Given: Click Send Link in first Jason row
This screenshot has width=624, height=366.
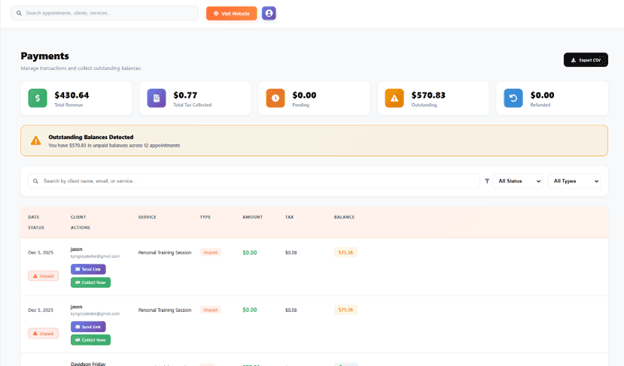Looking at the screenshot, I should (x=88, y=269).
